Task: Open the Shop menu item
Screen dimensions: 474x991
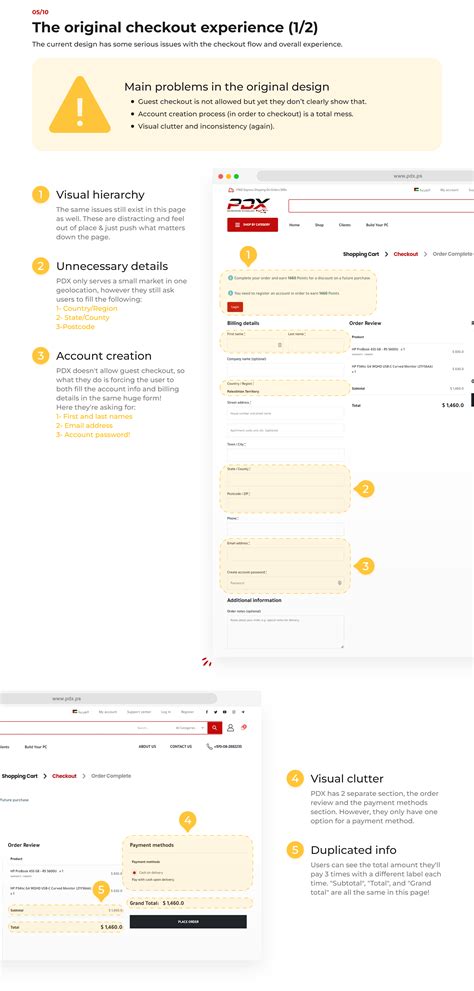Action: (319, 225)
